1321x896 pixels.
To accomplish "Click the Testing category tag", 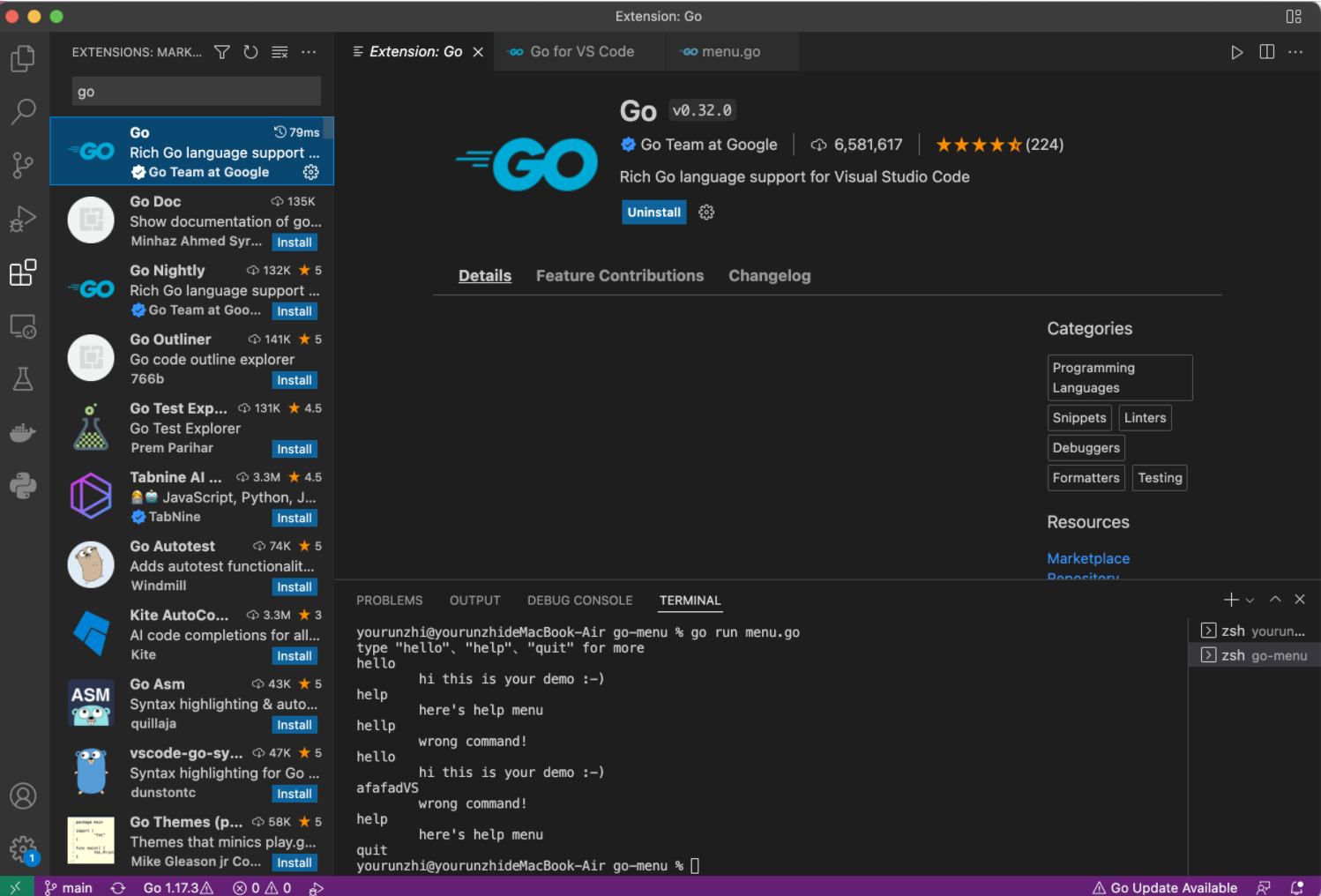I will 1160,478.
